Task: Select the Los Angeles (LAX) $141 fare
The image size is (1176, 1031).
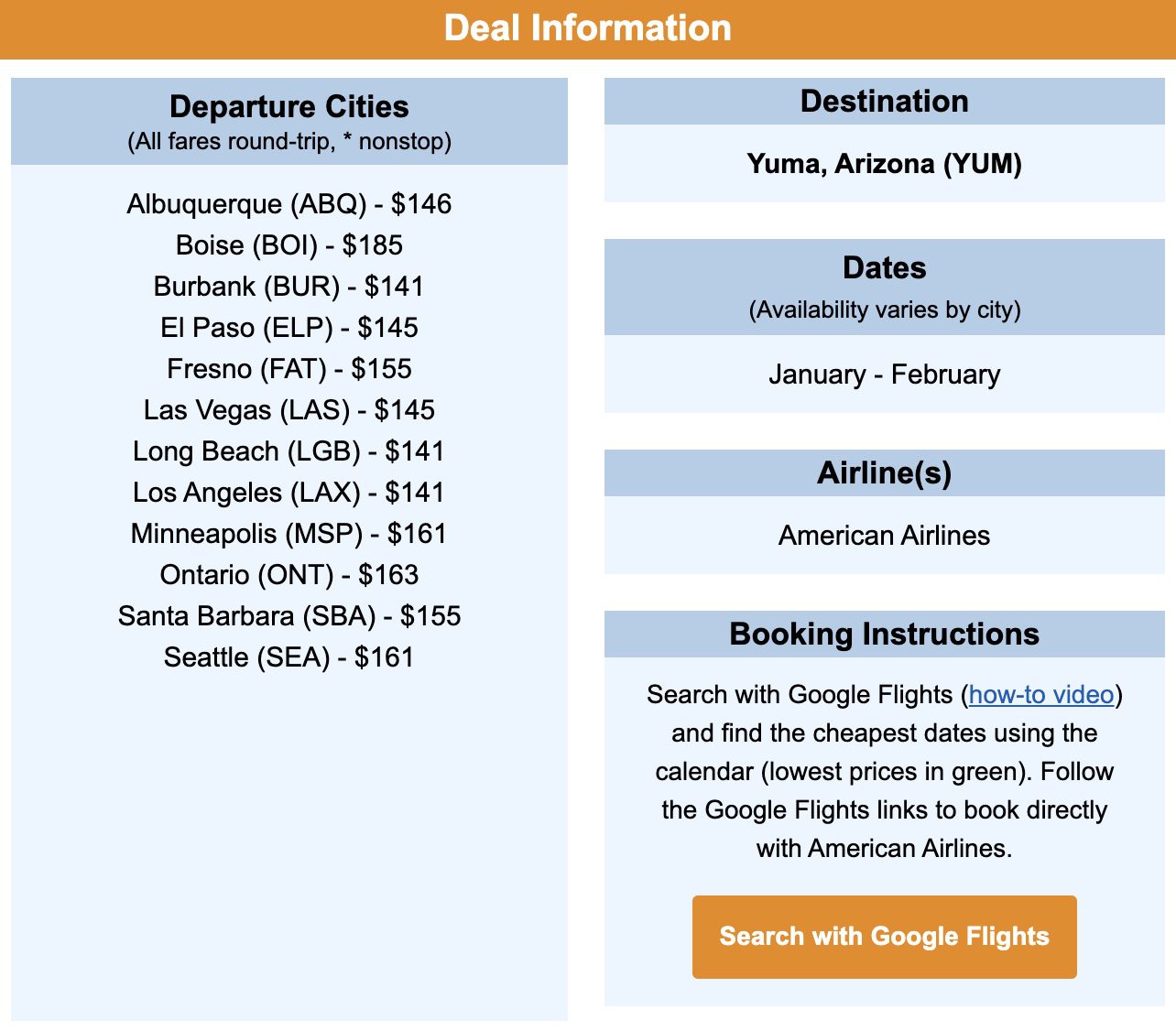Action: tap(289, 493)
